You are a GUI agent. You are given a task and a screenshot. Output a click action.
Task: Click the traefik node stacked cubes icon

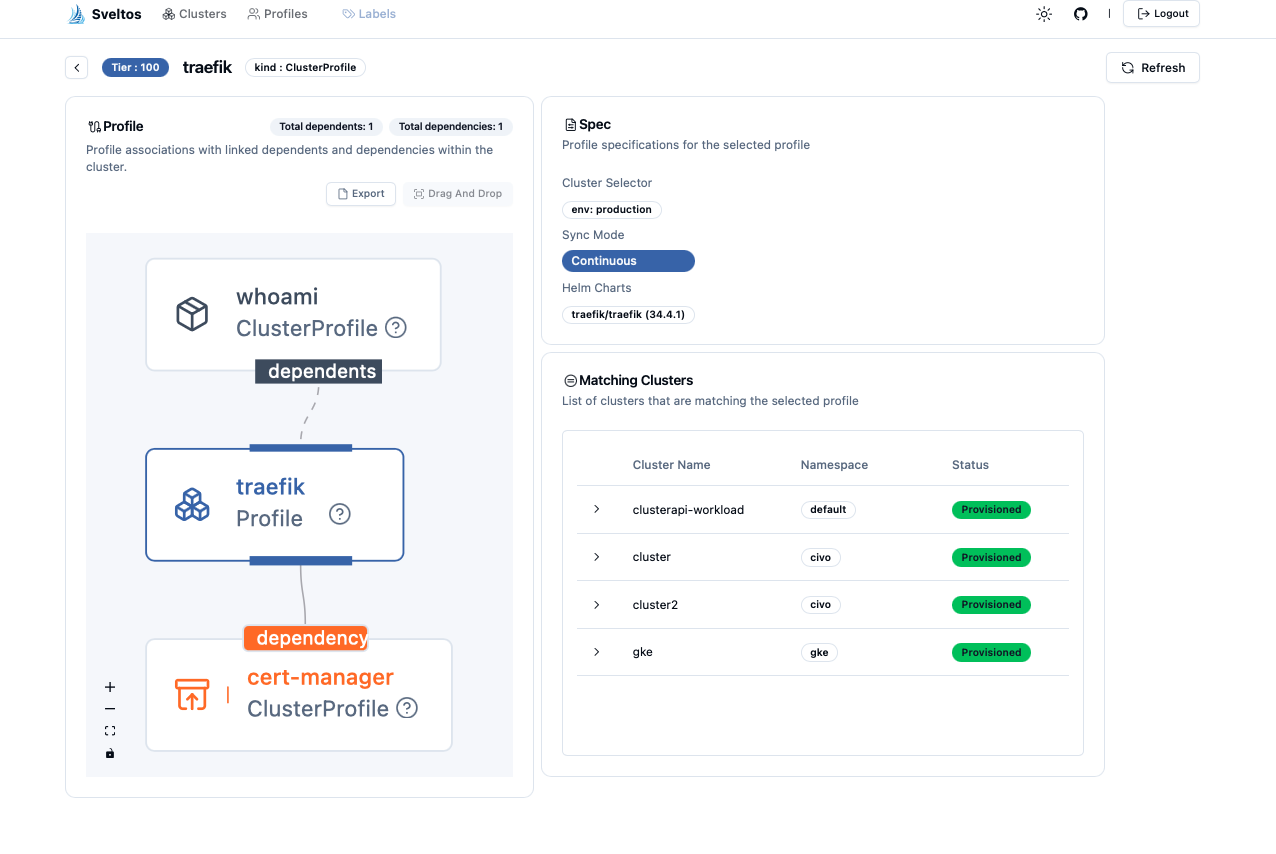pos(192,504)
